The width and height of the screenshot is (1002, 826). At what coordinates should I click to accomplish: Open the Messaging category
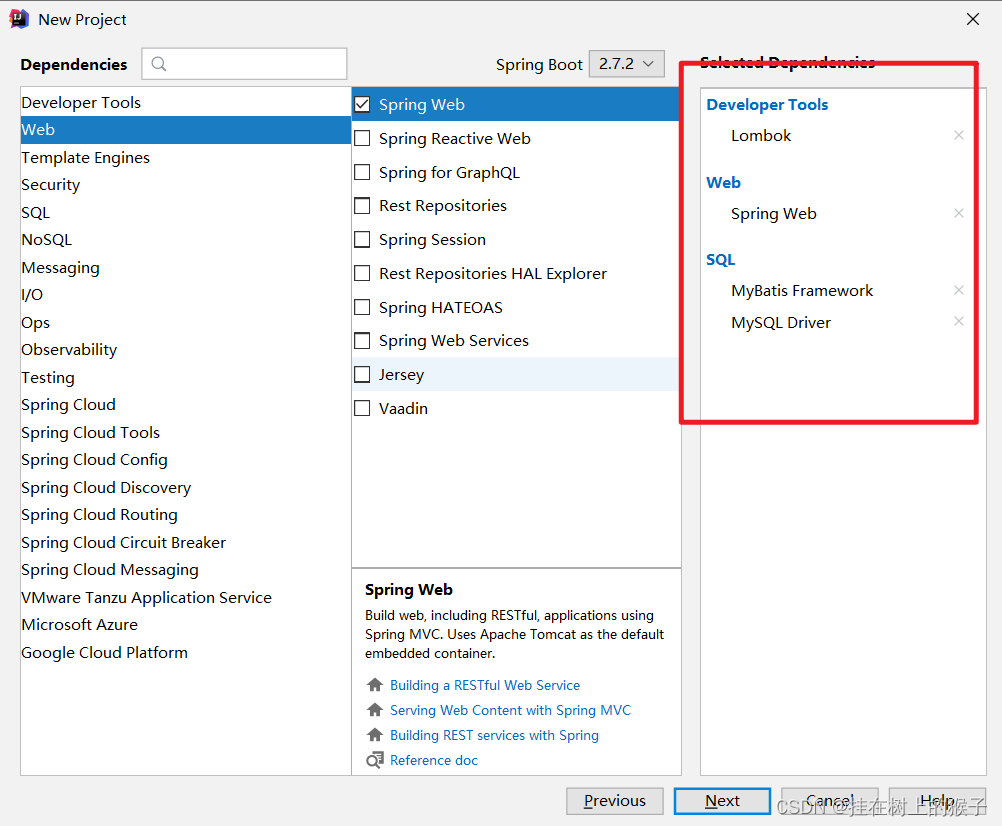click(x=185, y=267)
